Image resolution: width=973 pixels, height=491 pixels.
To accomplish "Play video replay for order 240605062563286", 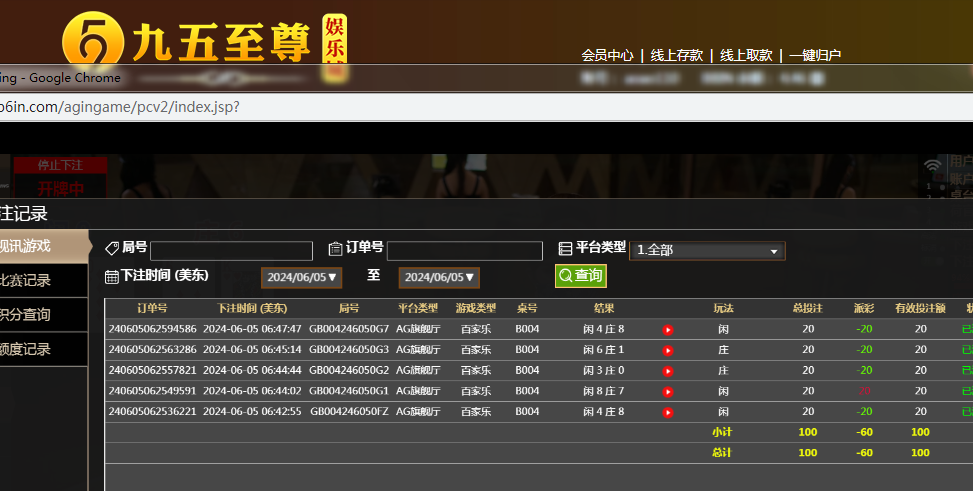I will tap(668, 350).
